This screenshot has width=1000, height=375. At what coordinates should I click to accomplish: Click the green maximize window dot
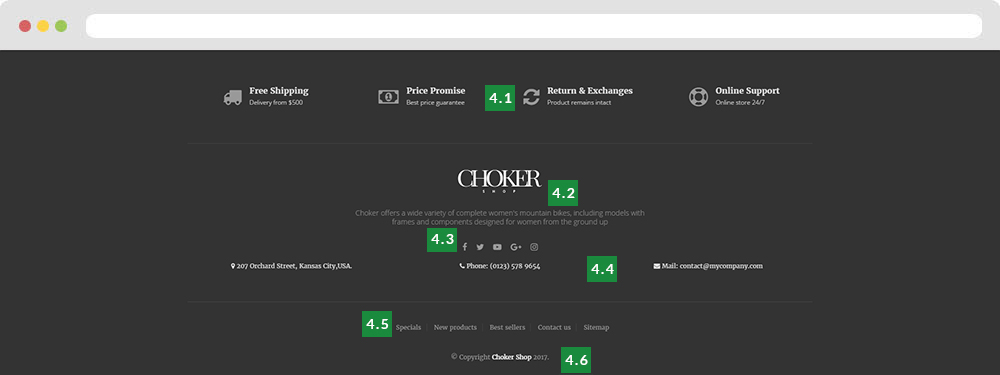pos(61,26)
